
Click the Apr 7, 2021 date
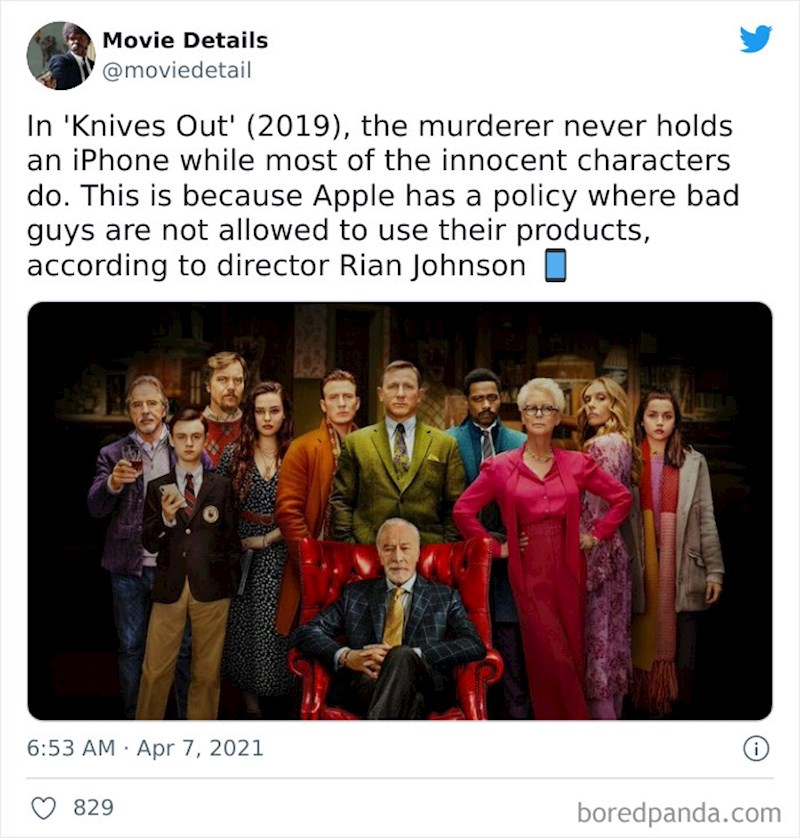tap(200, 748)
